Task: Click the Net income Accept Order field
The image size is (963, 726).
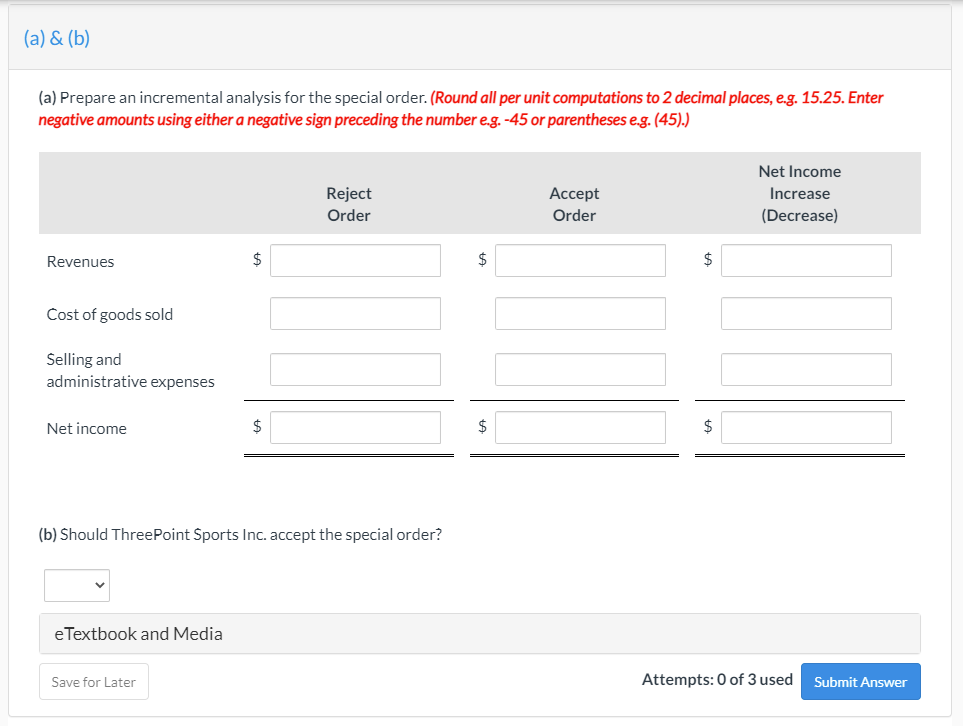Action: tap(580, 427)
